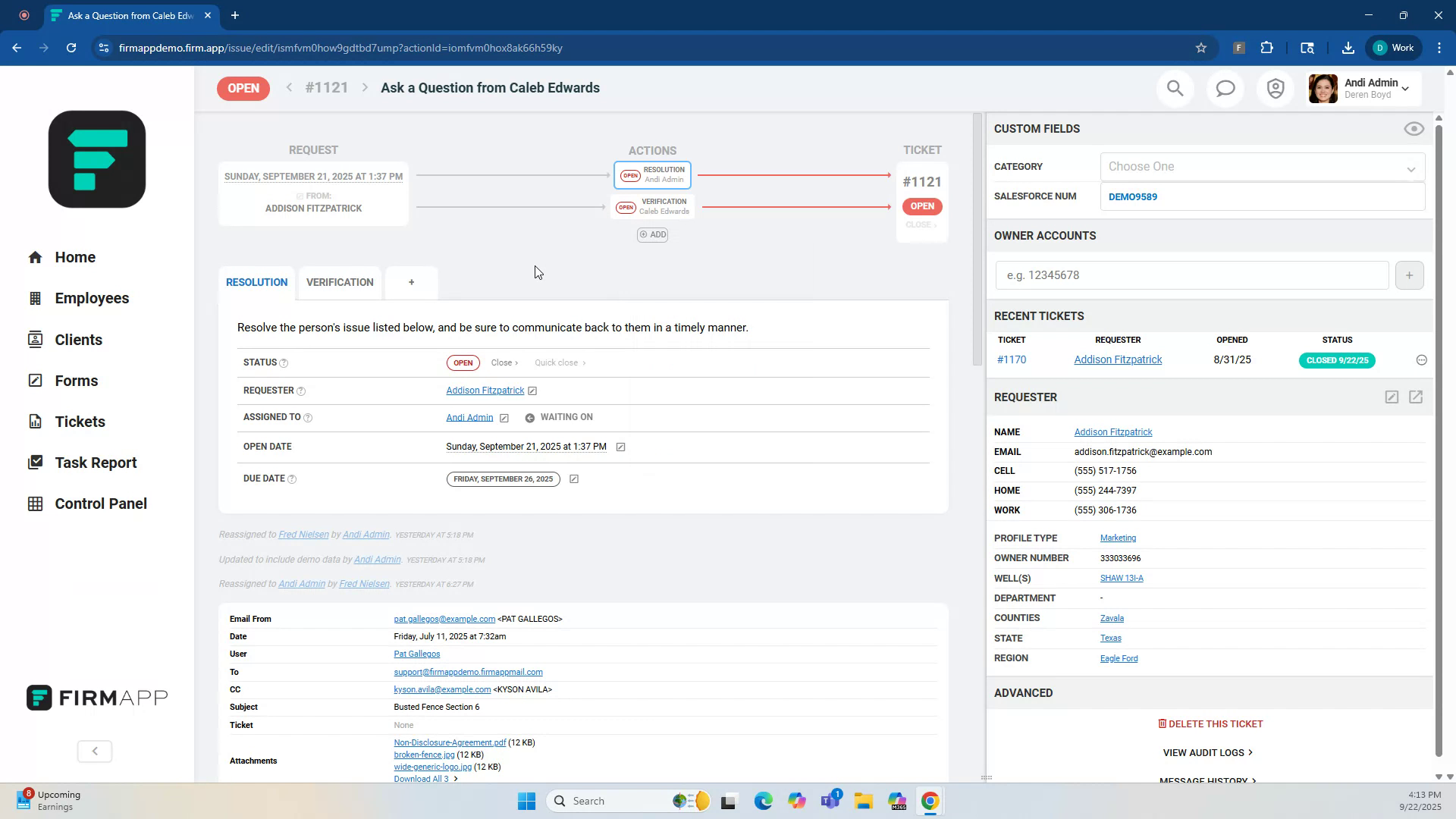Click DELETE THIS TICKET
The image size is (1456, 819).
point(1209,723)
